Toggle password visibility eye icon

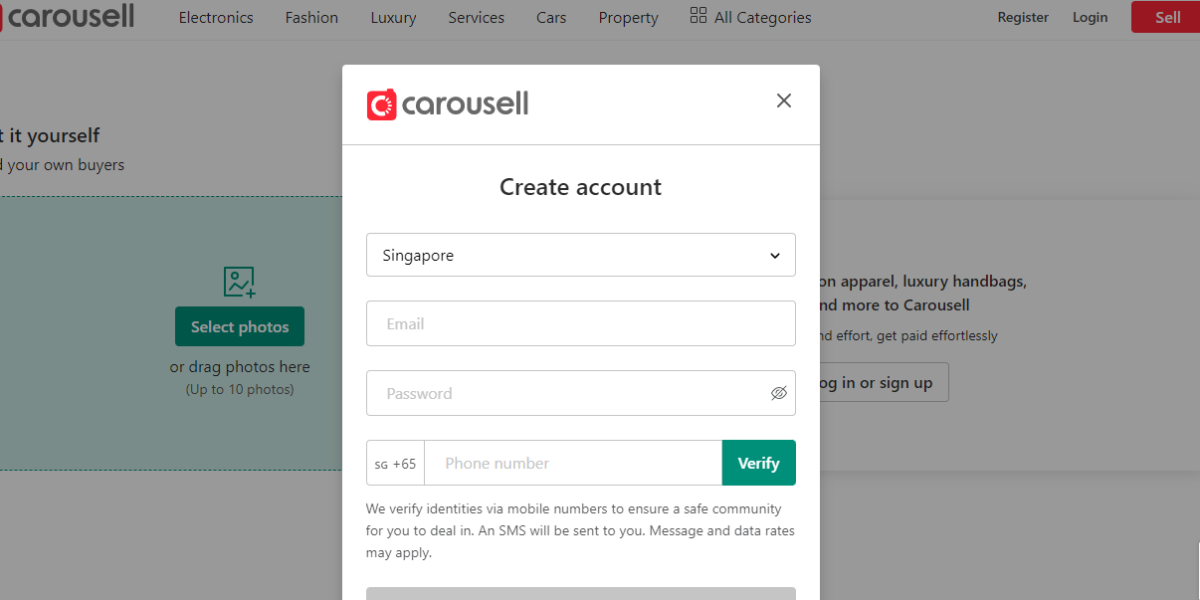(779, 393)
